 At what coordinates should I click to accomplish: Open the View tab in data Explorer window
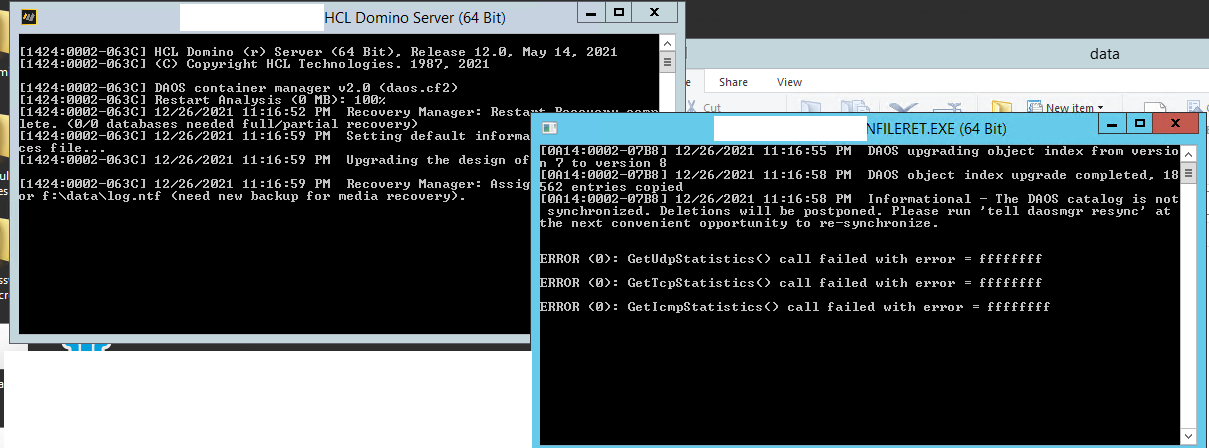[x=789, y=82]
